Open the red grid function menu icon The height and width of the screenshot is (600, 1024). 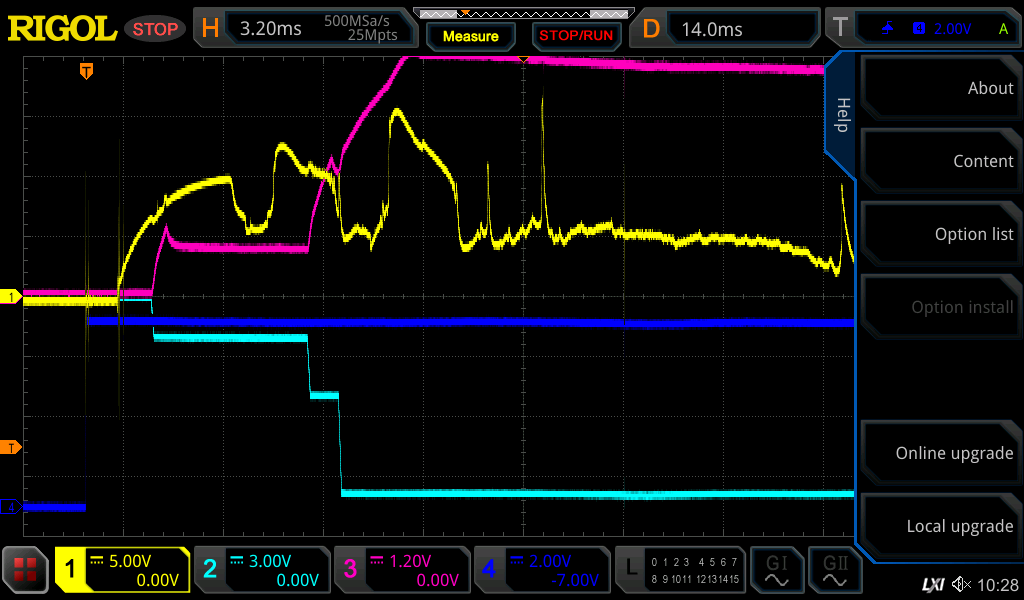click(25, 571)
